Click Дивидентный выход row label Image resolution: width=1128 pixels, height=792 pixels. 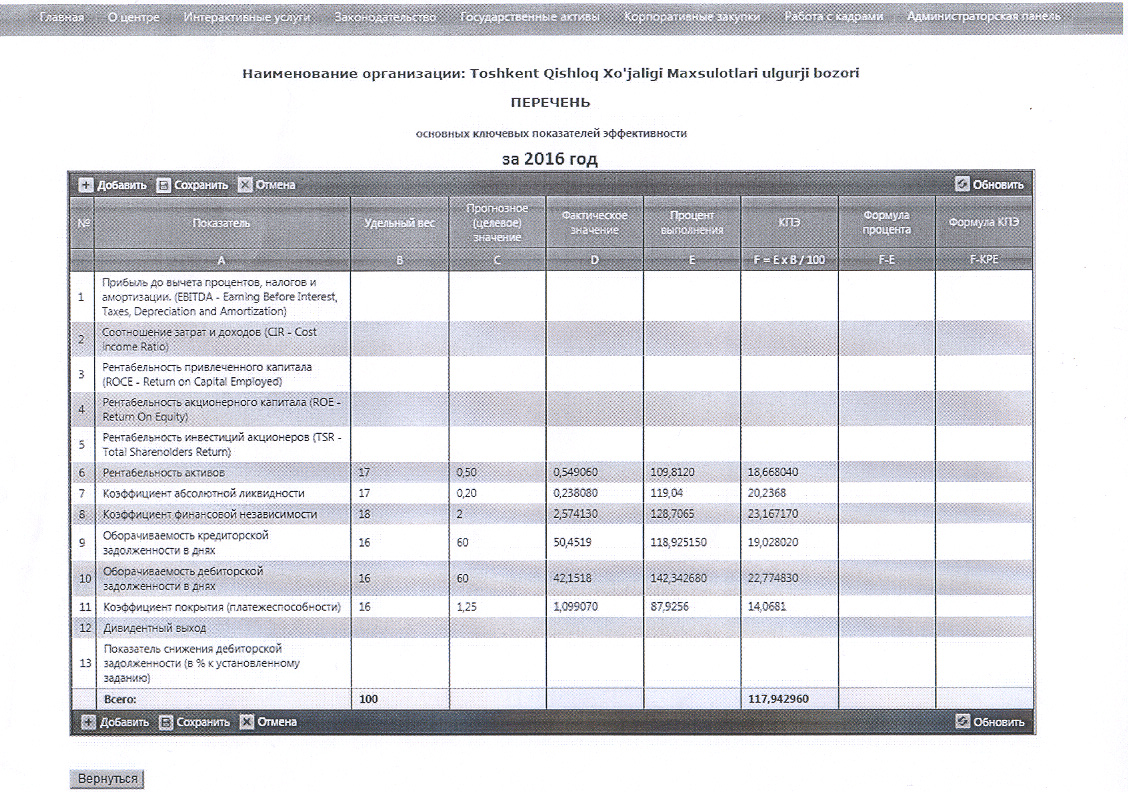click(x=155, y=628)
